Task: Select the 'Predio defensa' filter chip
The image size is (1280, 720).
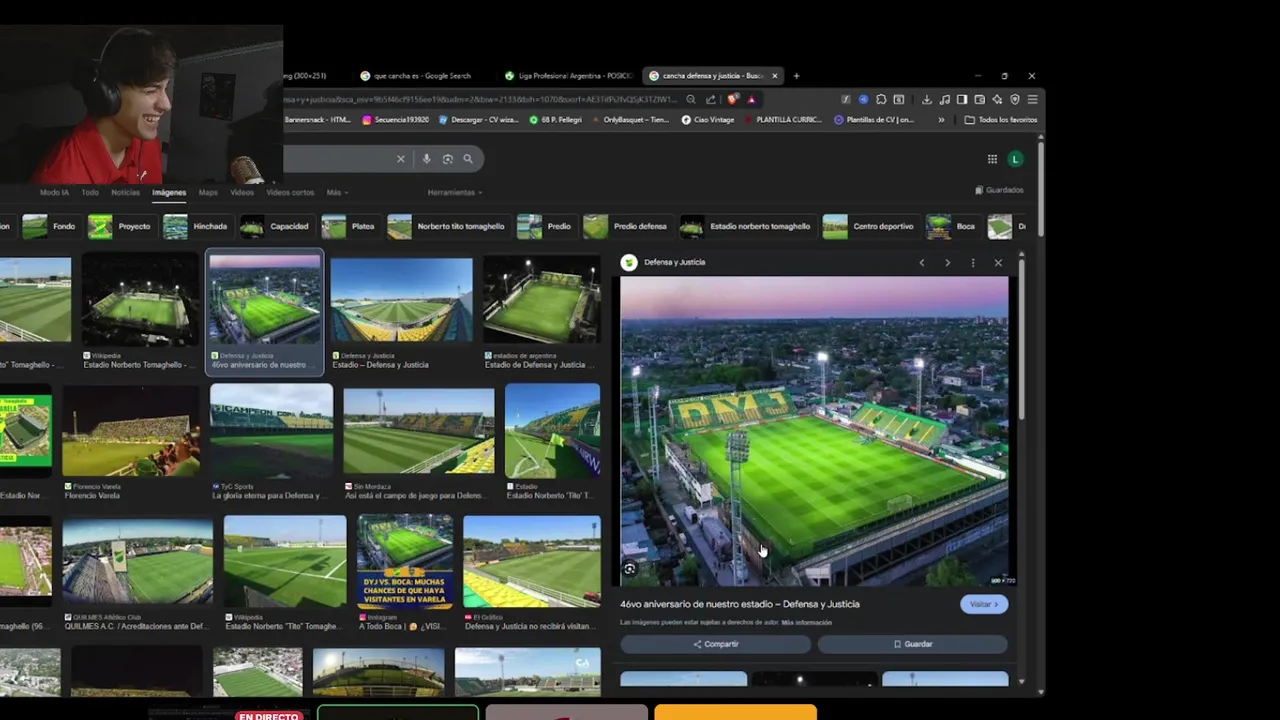Action: pos(626,226)
